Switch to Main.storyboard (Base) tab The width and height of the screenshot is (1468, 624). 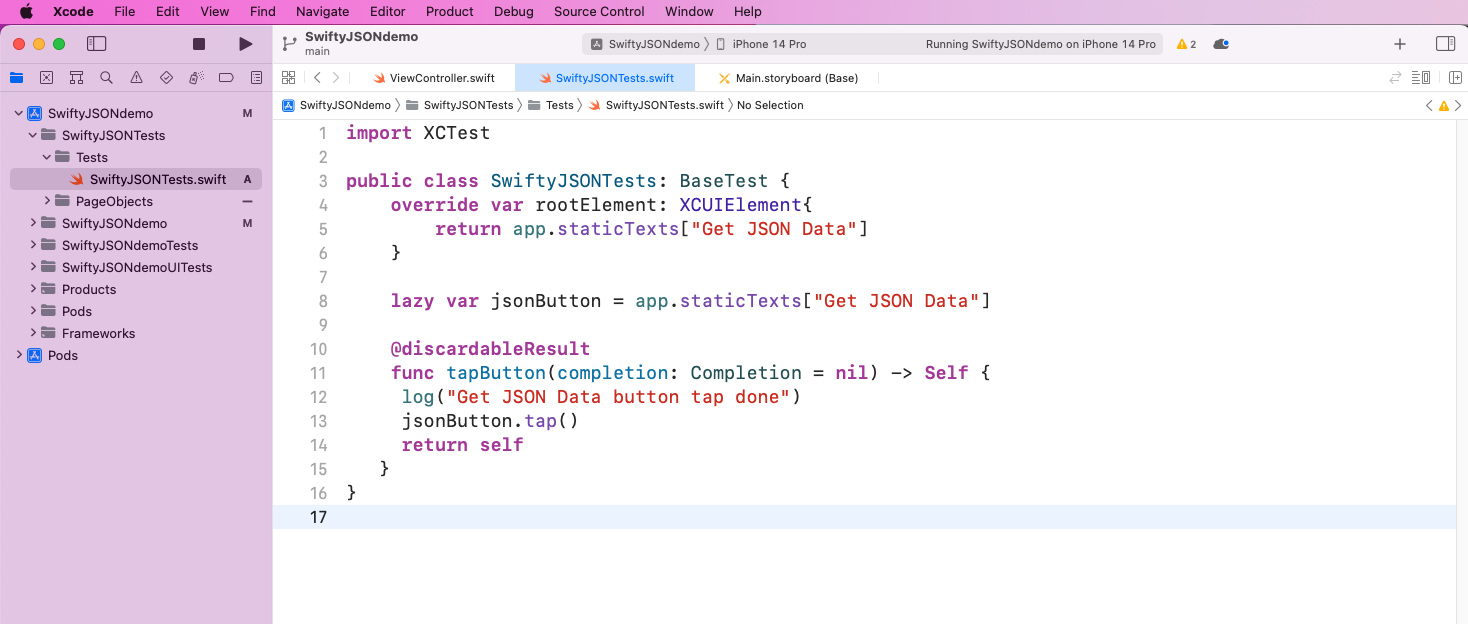(787, 77)
